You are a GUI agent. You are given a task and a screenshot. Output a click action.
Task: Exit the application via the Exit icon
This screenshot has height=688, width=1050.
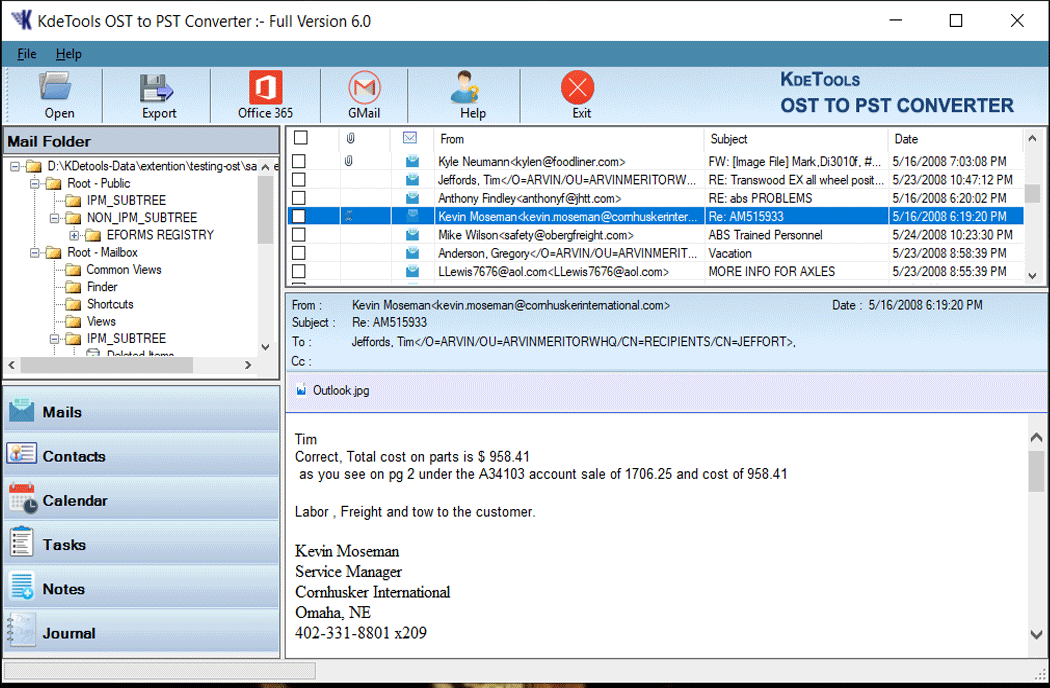578,94
